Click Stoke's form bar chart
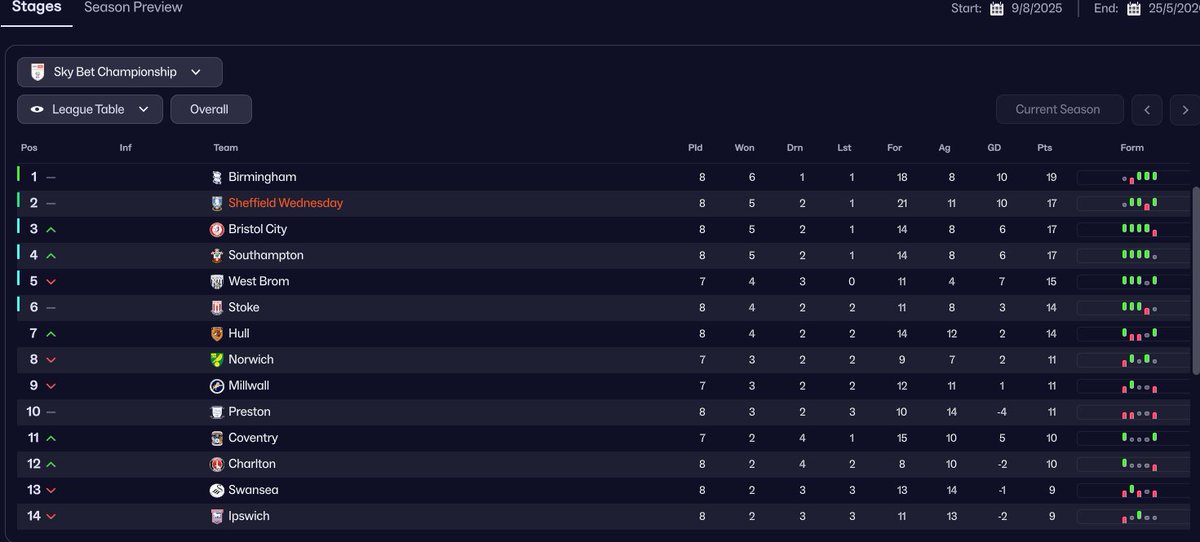1200x542 pixels. pyautogui.click(x=1140, y=307)
